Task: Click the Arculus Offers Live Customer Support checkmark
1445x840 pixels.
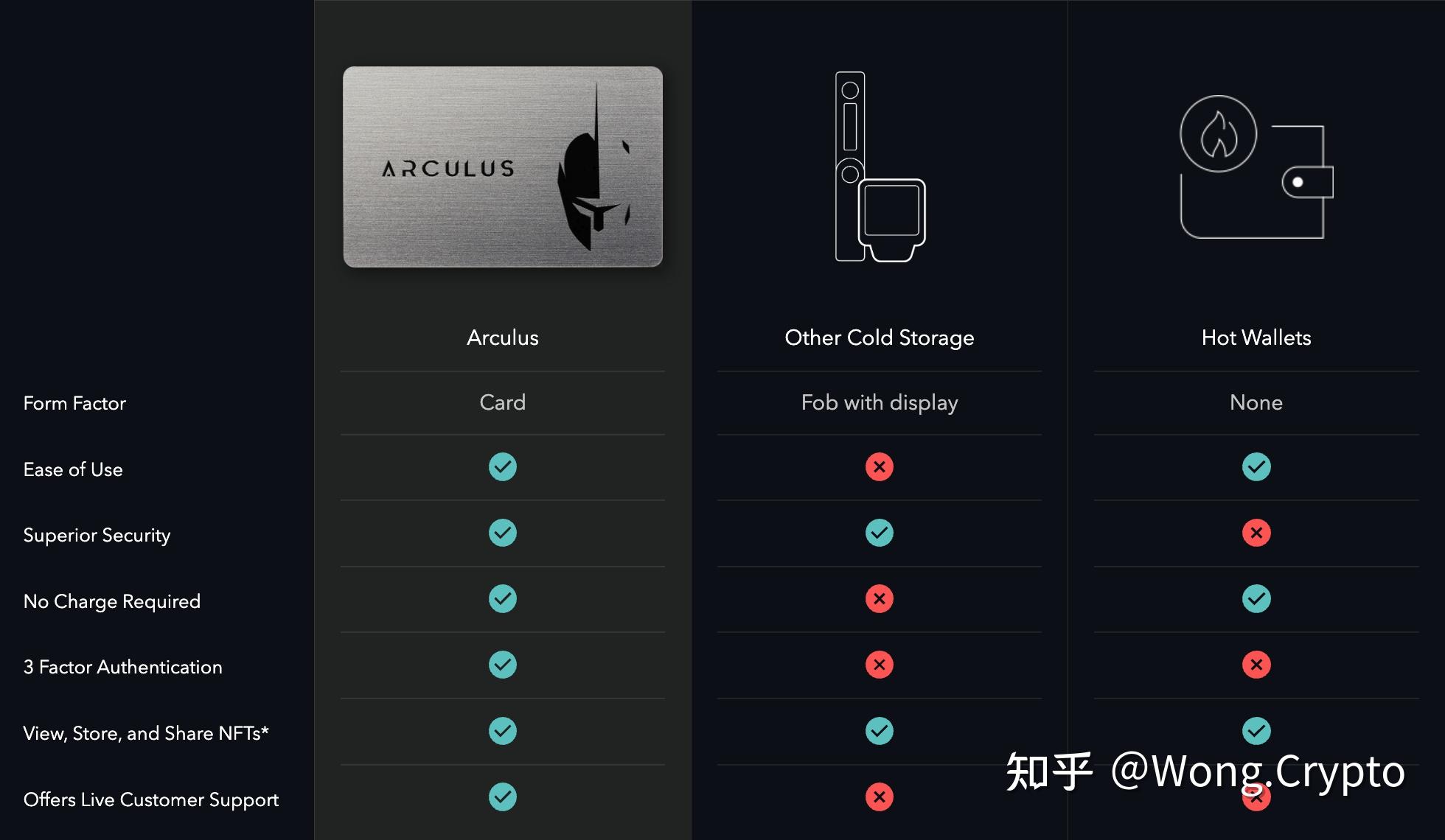Action: click(x=503, y=797)
